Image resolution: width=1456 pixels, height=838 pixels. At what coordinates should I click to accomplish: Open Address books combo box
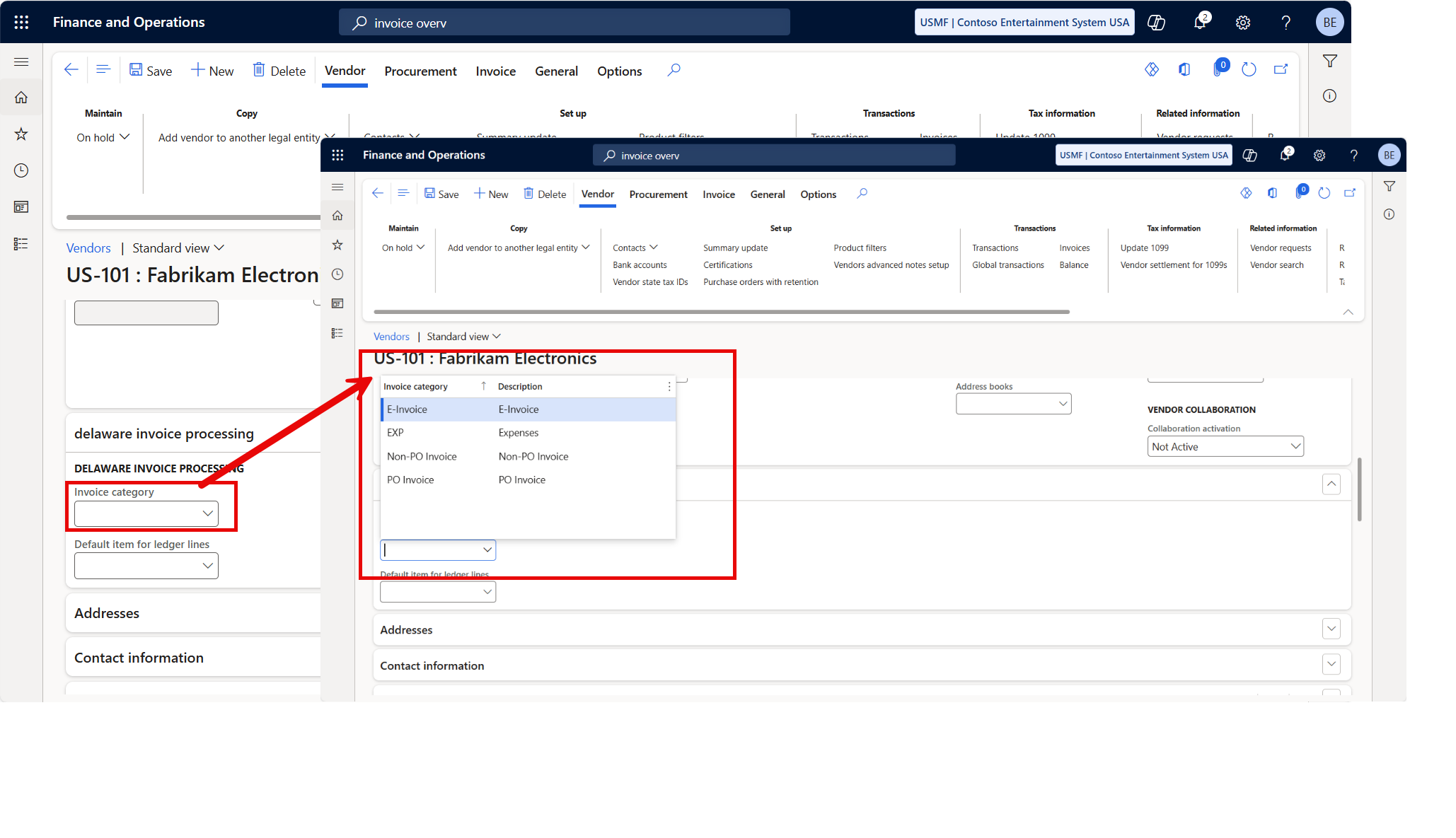(1013, 404)
